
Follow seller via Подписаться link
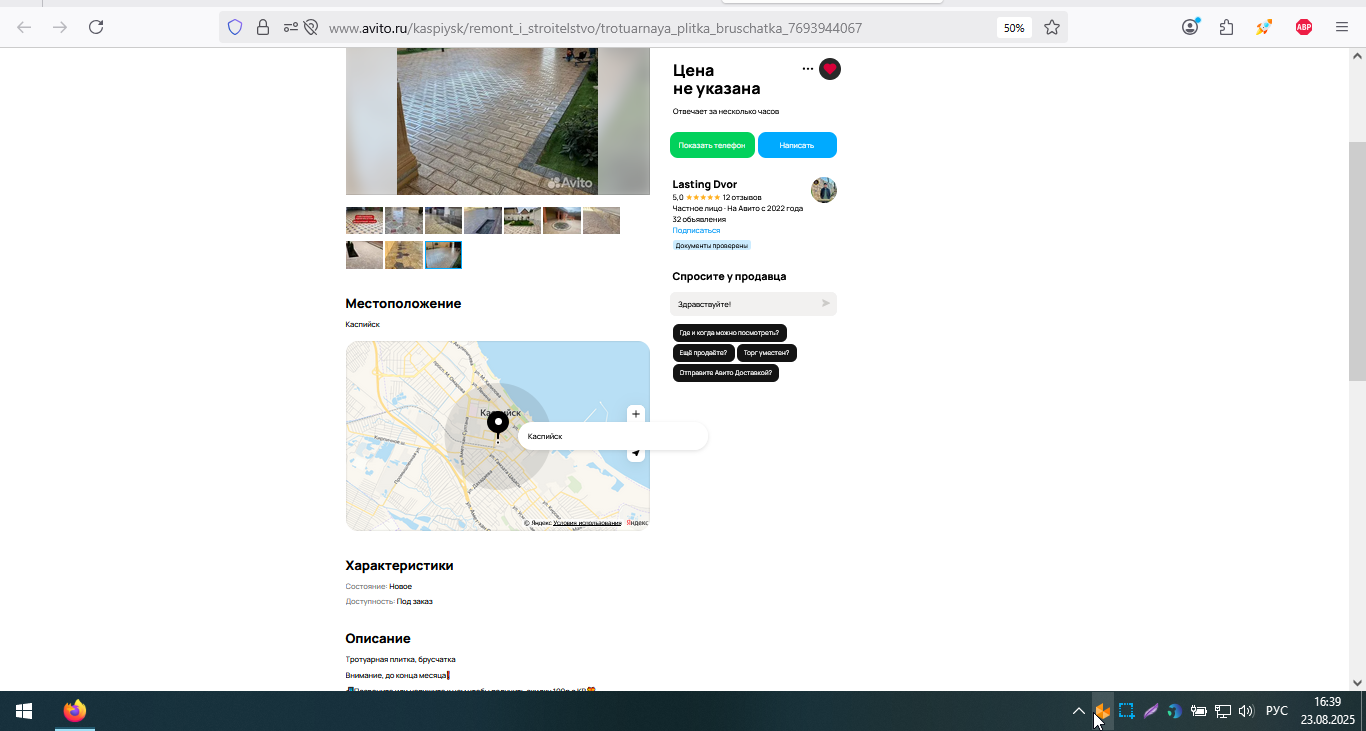pyautogui.click(x=696, y=230)
